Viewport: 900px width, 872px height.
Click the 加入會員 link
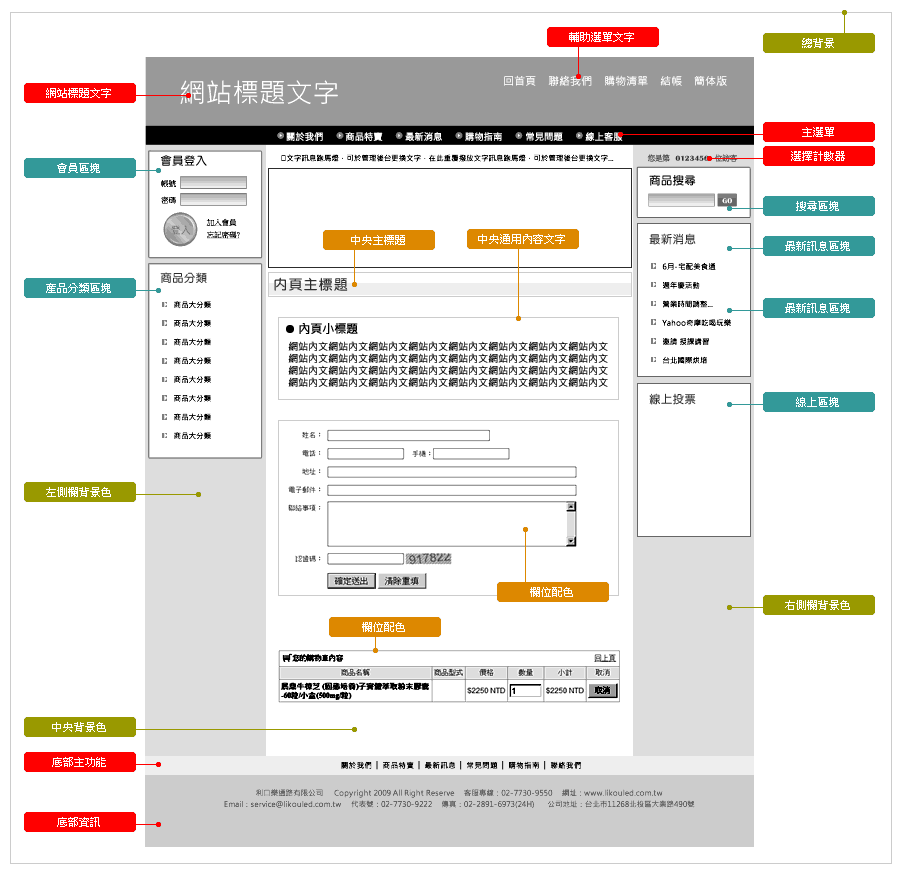[221, 223]
